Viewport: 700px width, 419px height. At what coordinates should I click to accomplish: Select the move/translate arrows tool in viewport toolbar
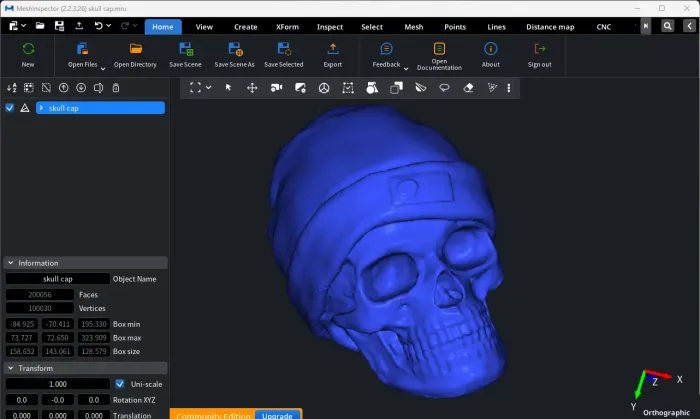[252, 88]
